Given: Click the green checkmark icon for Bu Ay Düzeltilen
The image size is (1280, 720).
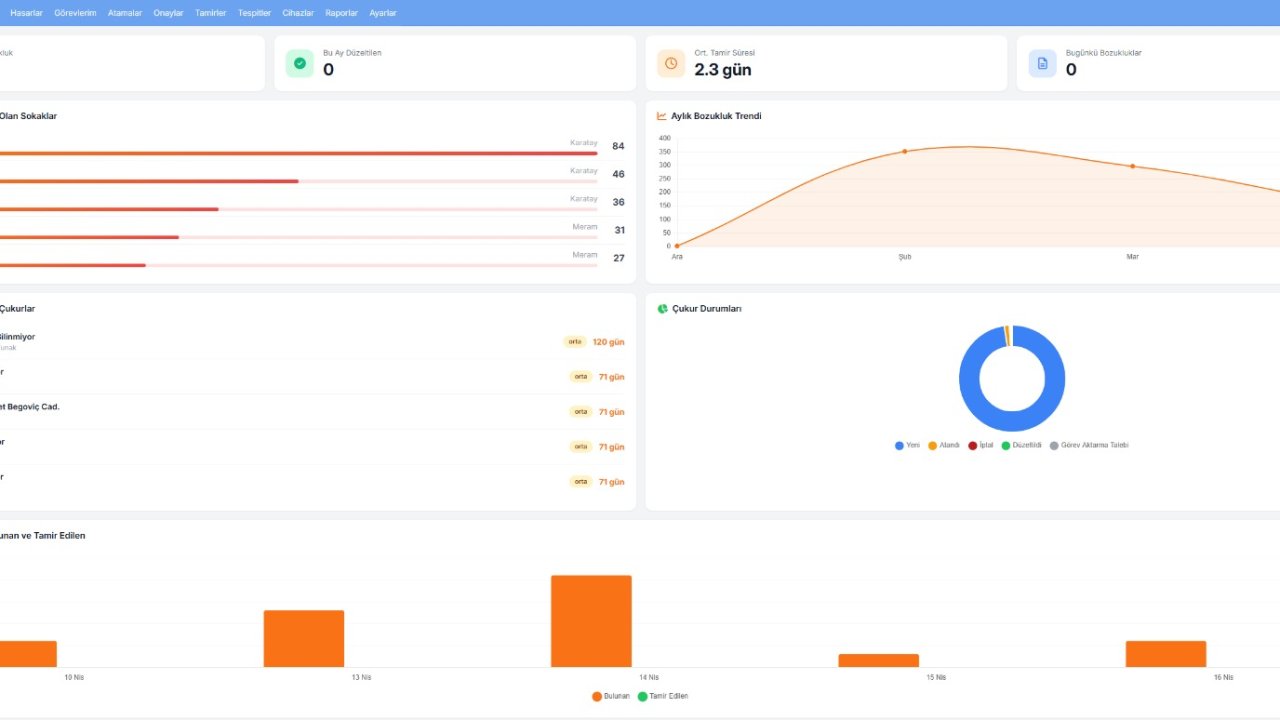Looking at the screenshot, I should (299, 63).
